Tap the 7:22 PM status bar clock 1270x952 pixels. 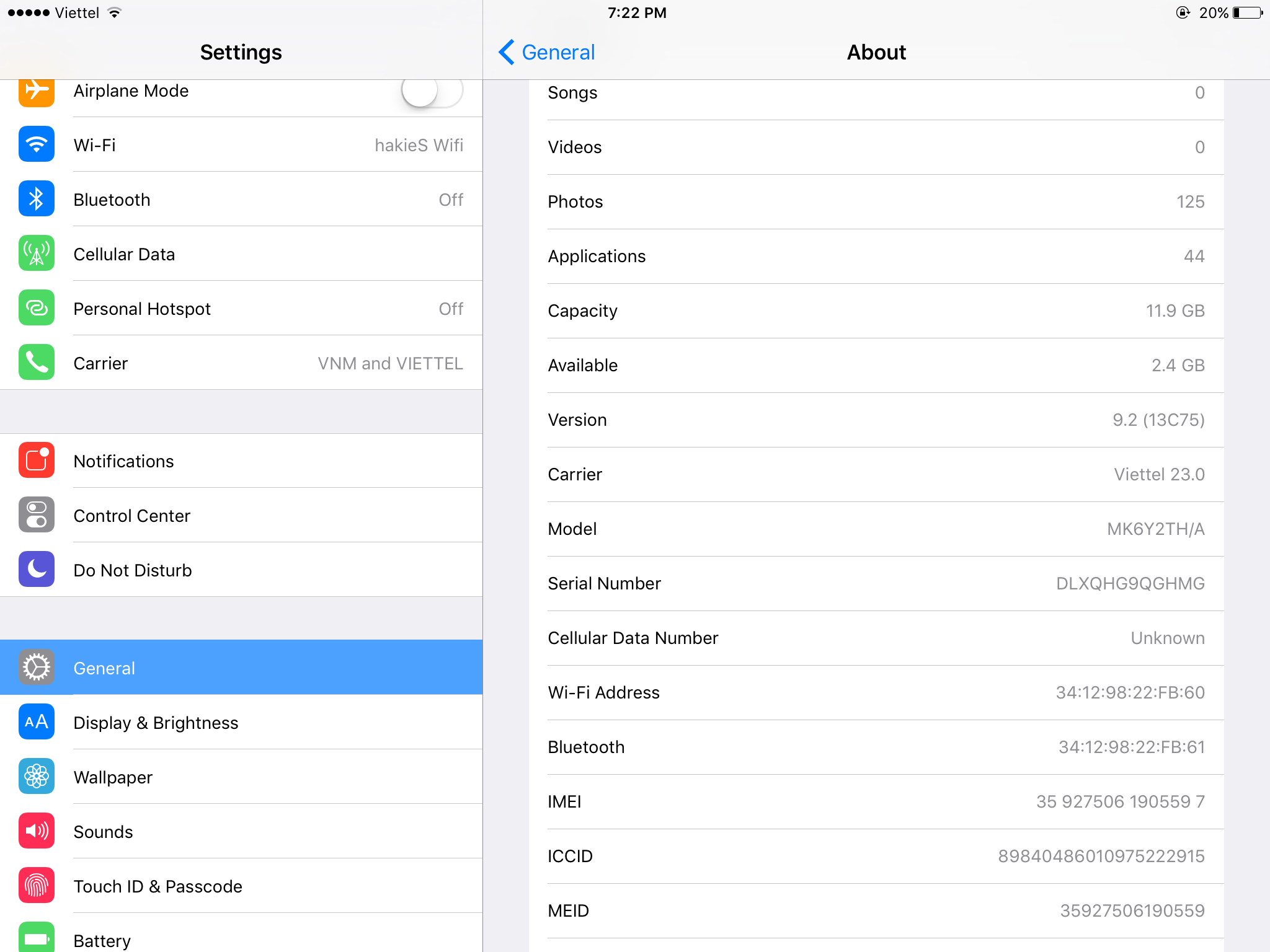637,13
